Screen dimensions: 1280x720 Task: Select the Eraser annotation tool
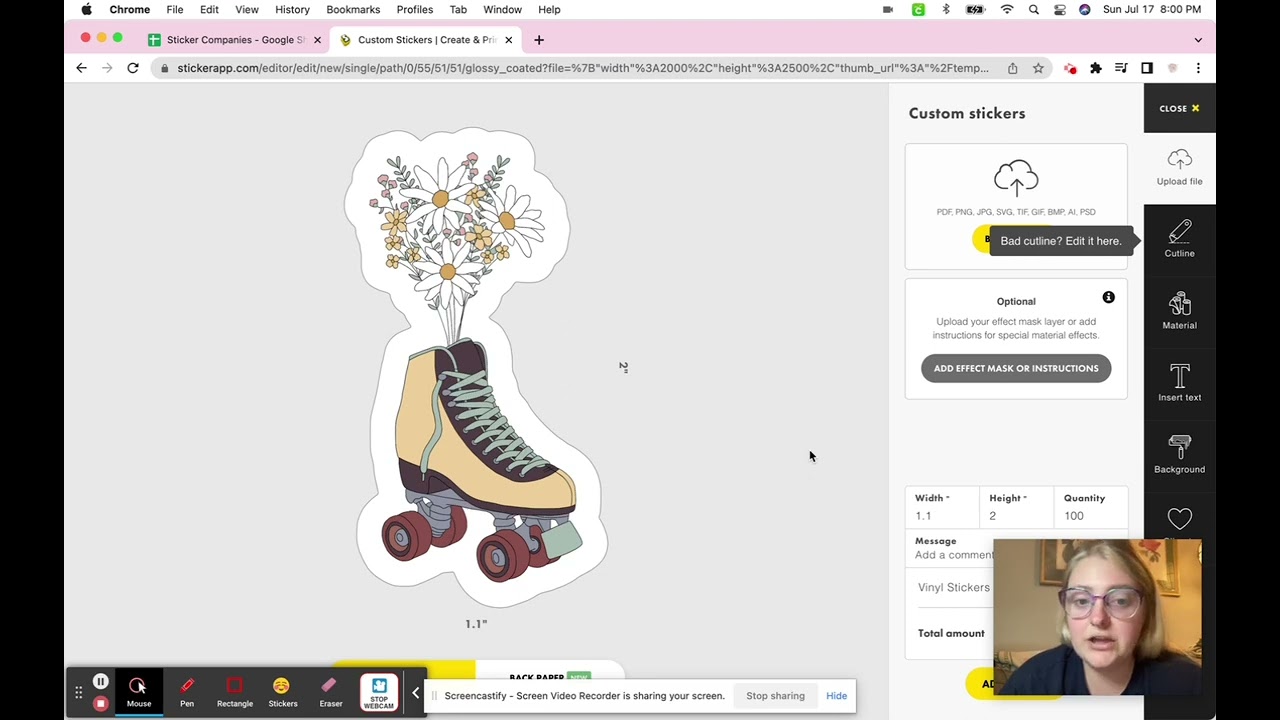pyautogui.click(x=331, y=691)
